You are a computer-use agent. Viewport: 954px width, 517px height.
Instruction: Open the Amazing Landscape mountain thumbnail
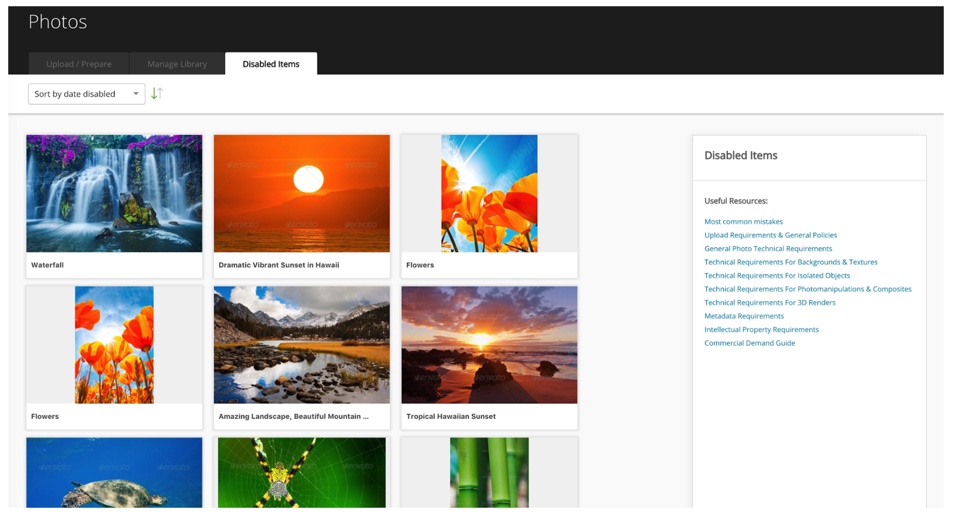(x=302, y=345)
